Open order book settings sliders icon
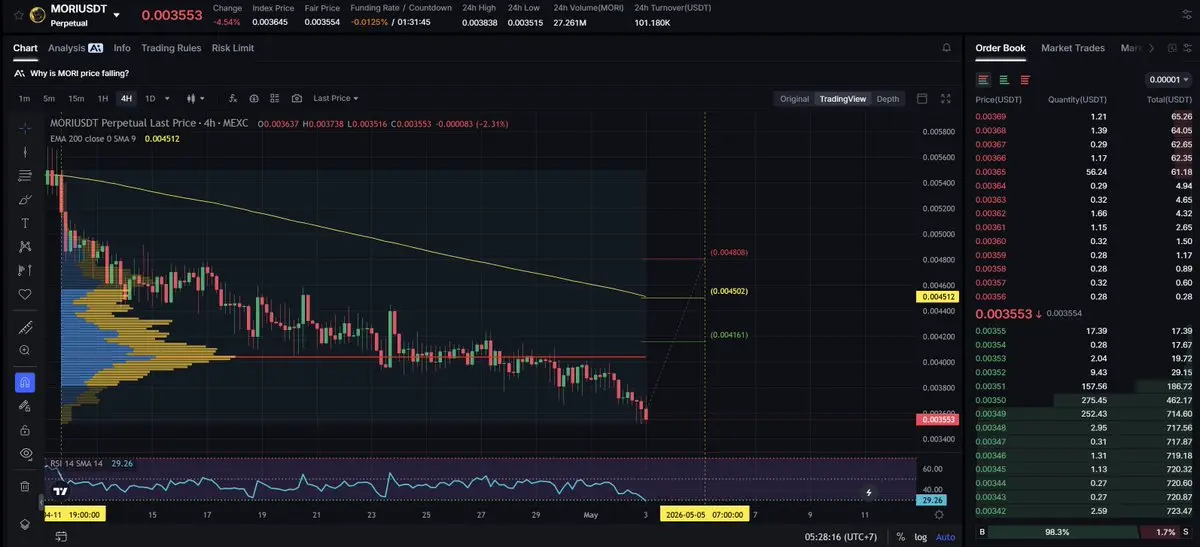 click(1187, 48)
